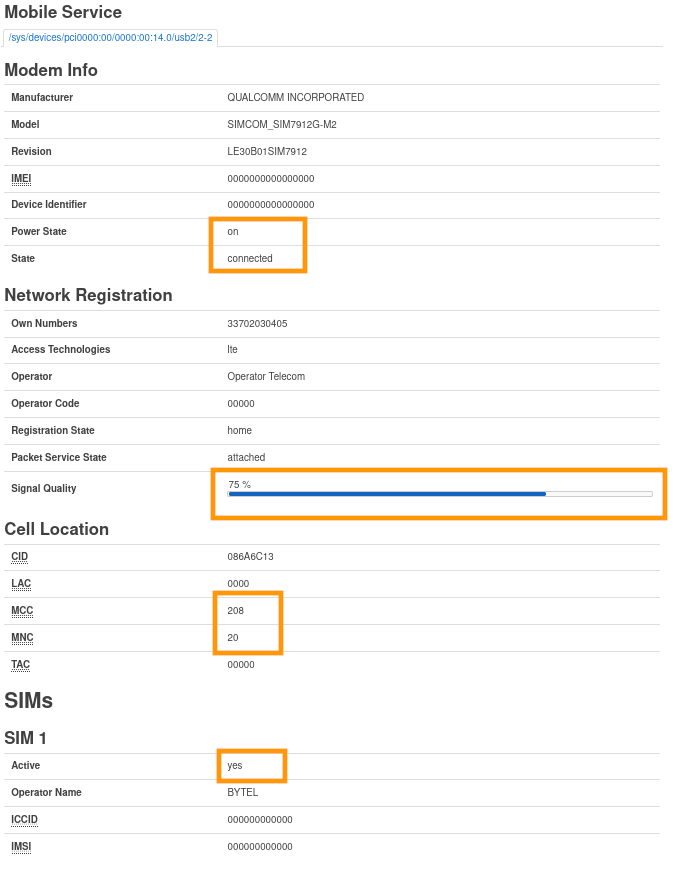Click the IMSI abbreviation label

(22, 846)
